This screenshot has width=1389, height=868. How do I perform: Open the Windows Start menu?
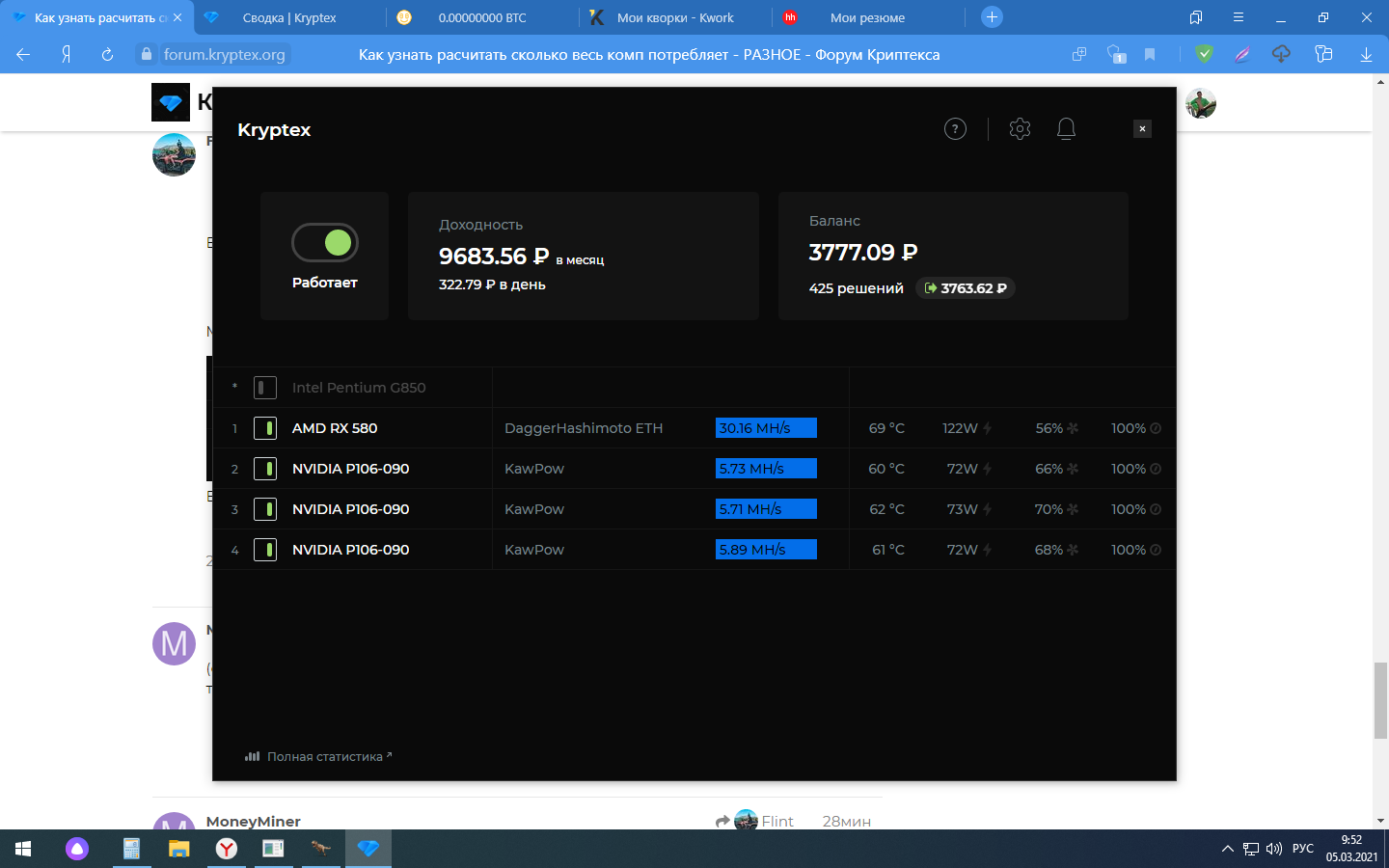(x=23, y=849)
